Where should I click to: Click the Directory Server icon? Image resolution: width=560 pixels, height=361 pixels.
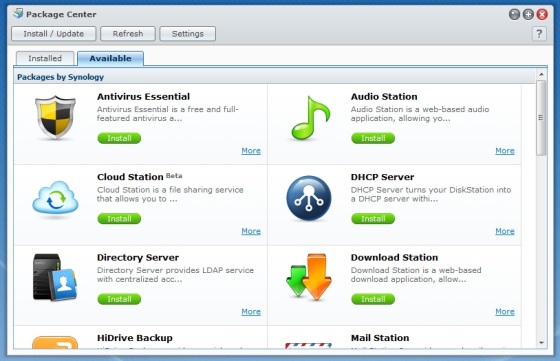(x=55, y=277)
